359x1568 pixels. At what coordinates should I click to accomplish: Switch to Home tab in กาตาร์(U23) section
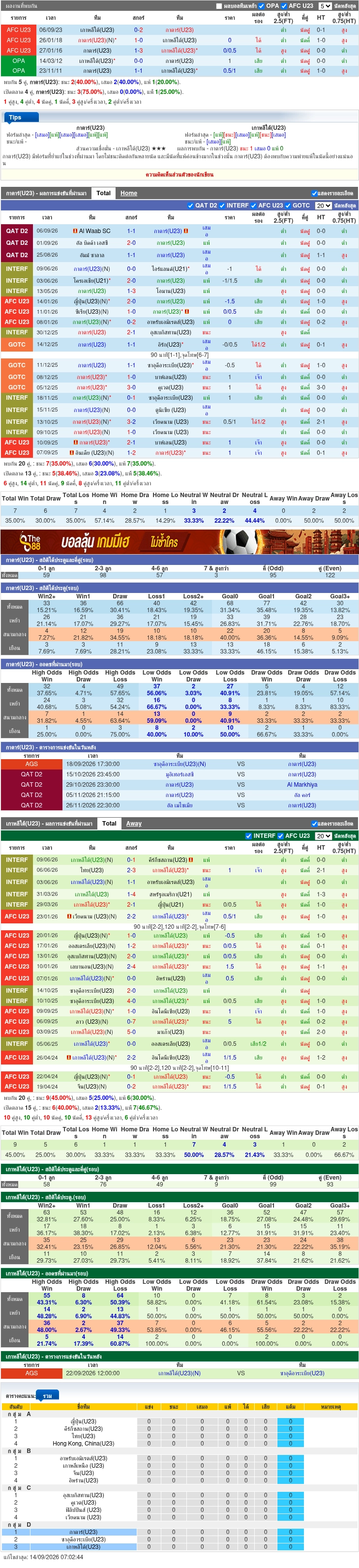tap(128, 193)
